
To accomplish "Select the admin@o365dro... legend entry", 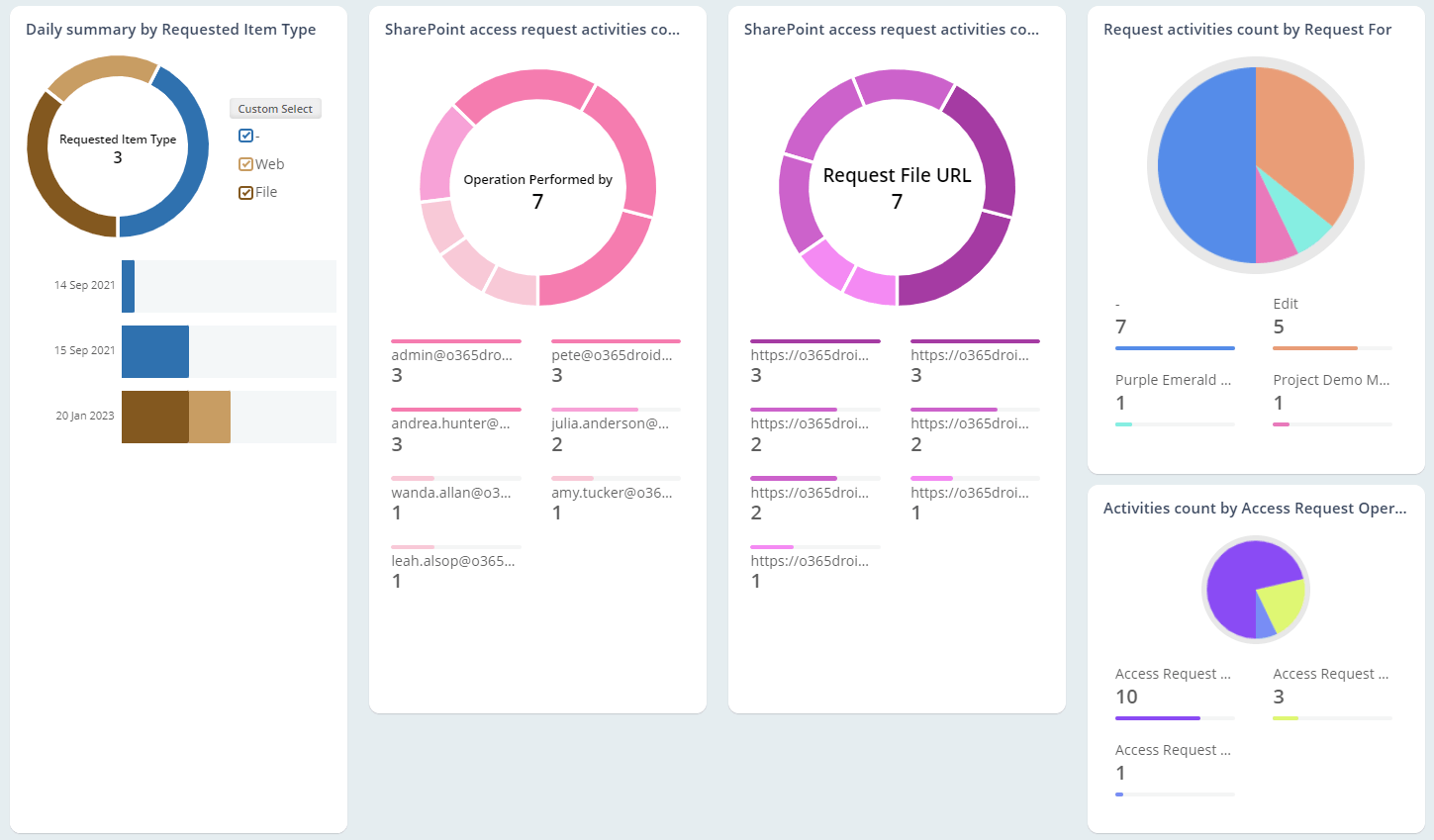I will point(452,356).
